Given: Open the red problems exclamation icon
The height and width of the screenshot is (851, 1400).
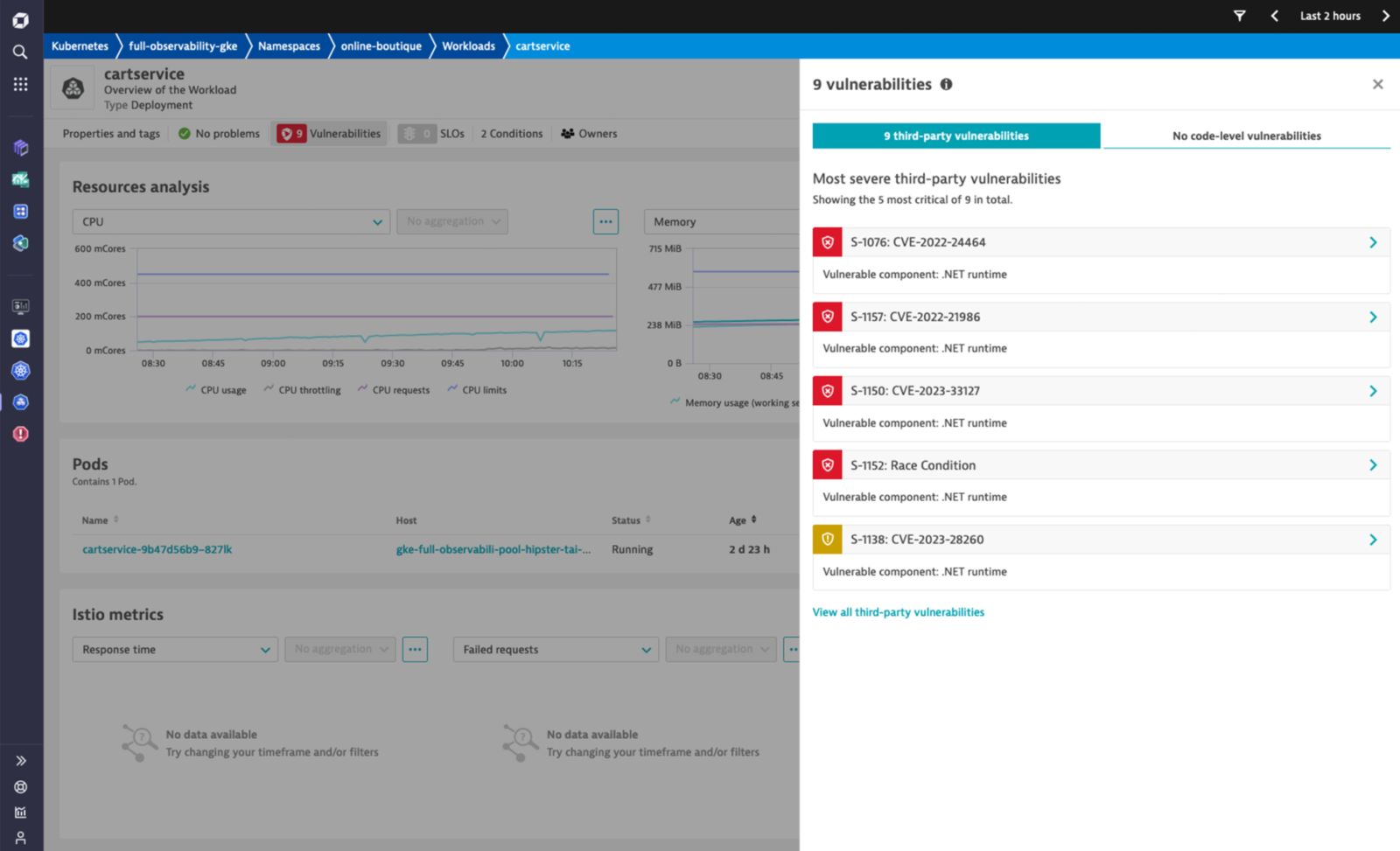Looking at the screenshot, I should [20, 434].
